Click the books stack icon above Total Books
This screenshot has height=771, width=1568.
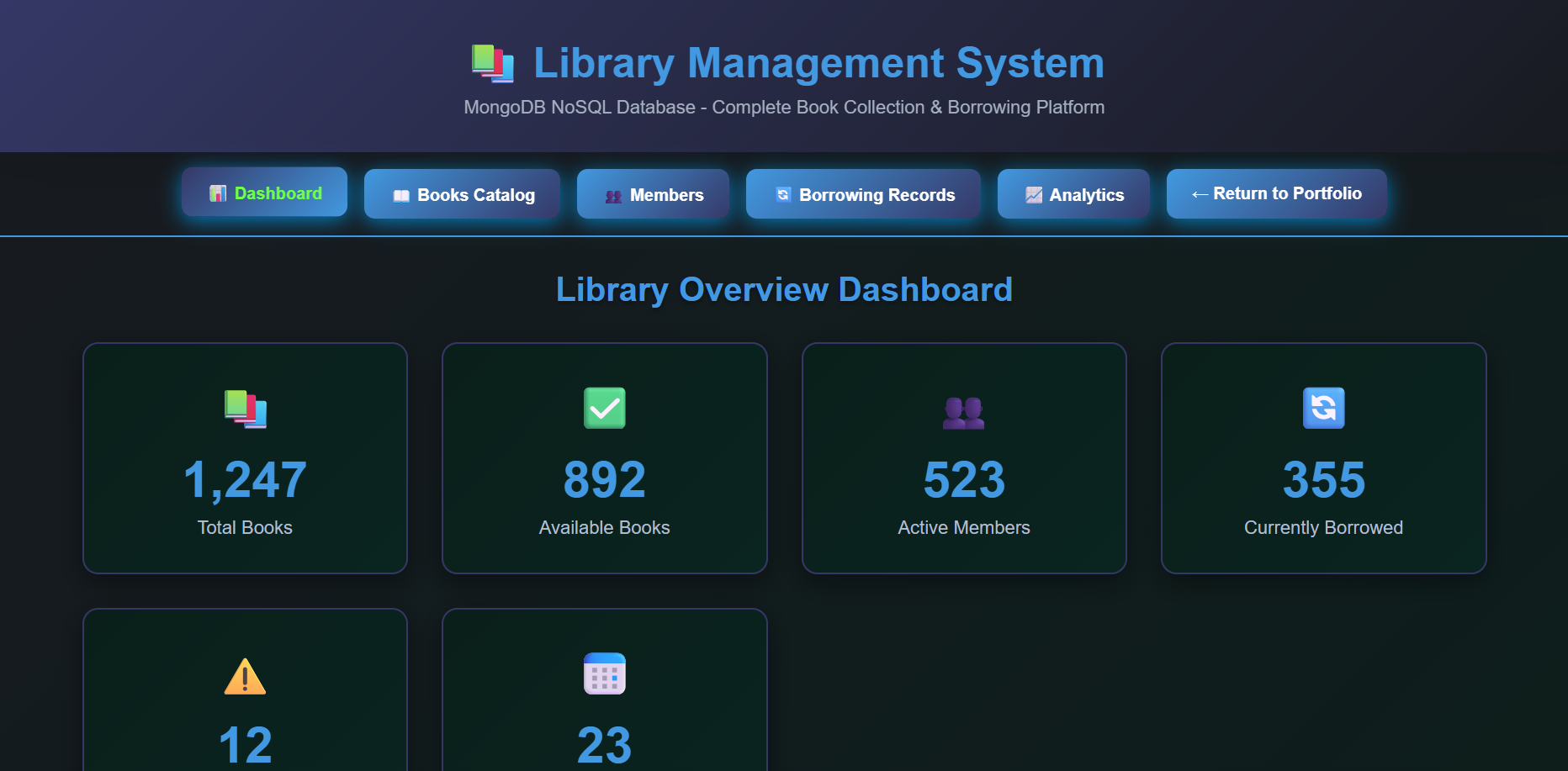coord(245,409)
